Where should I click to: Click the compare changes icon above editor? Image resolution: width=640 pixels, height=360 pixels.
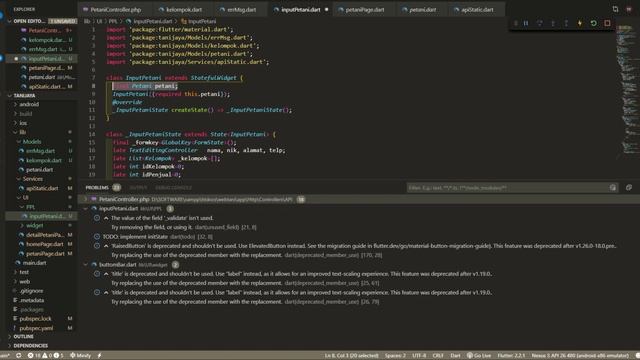(615, 9)
